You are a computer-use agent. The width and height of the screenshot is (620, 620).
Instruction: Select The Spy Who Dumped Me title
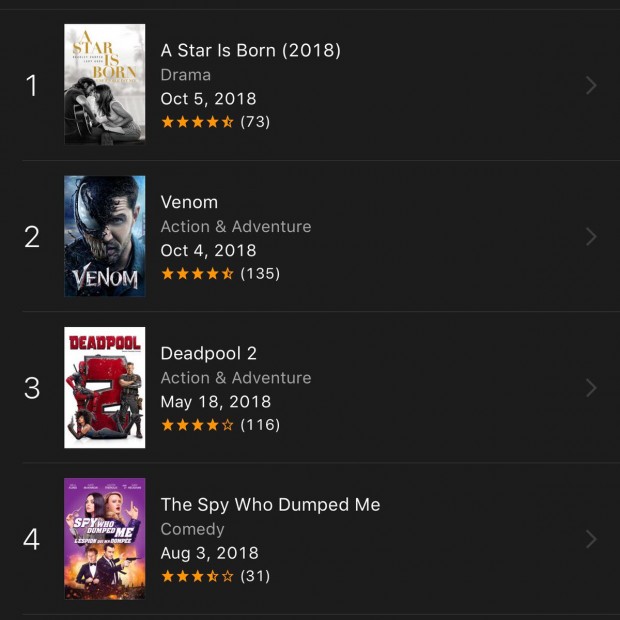[x=270, y=505]
